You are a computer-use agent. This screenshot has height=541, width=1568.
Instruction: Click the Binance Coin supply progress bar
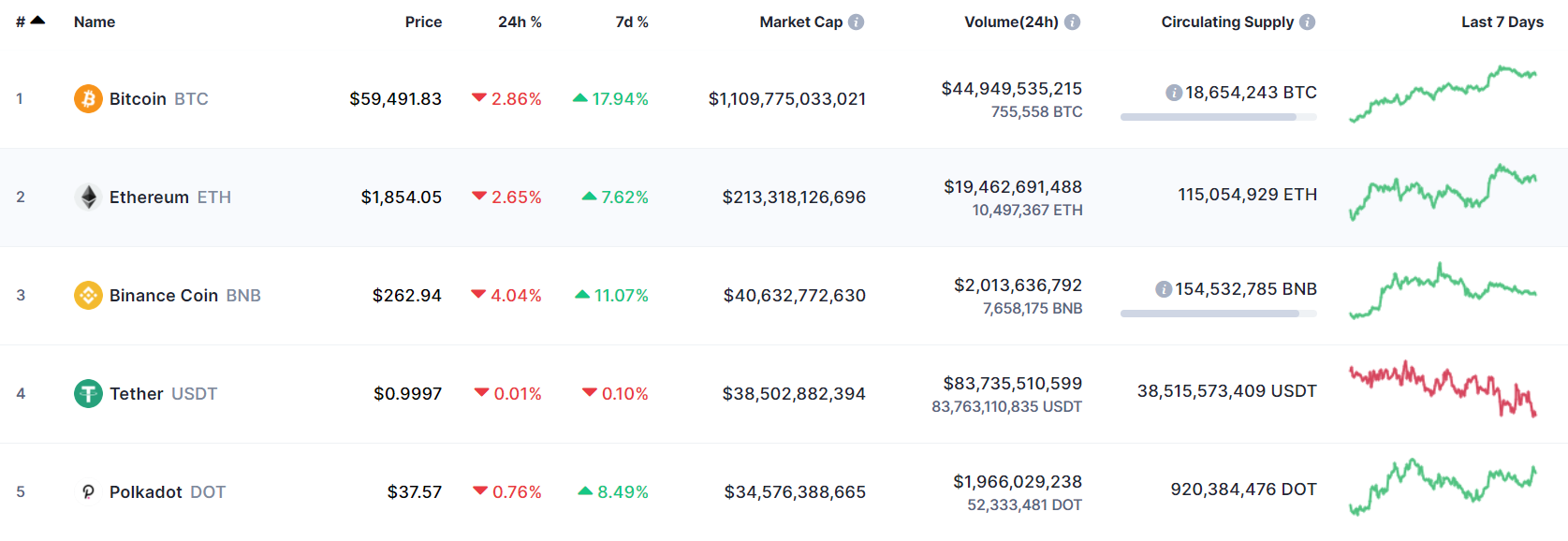1219,314
